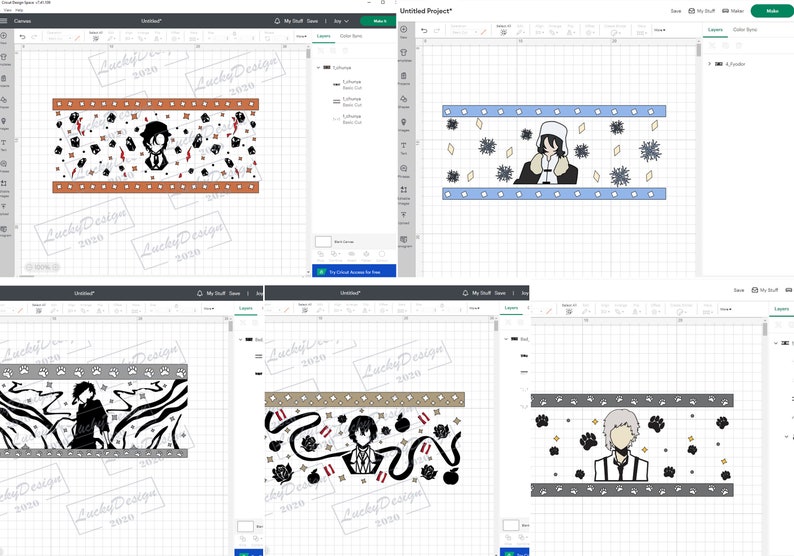Click the Blank Canvas color swatch
Screen dimensions: 794x556
point(323,242)
